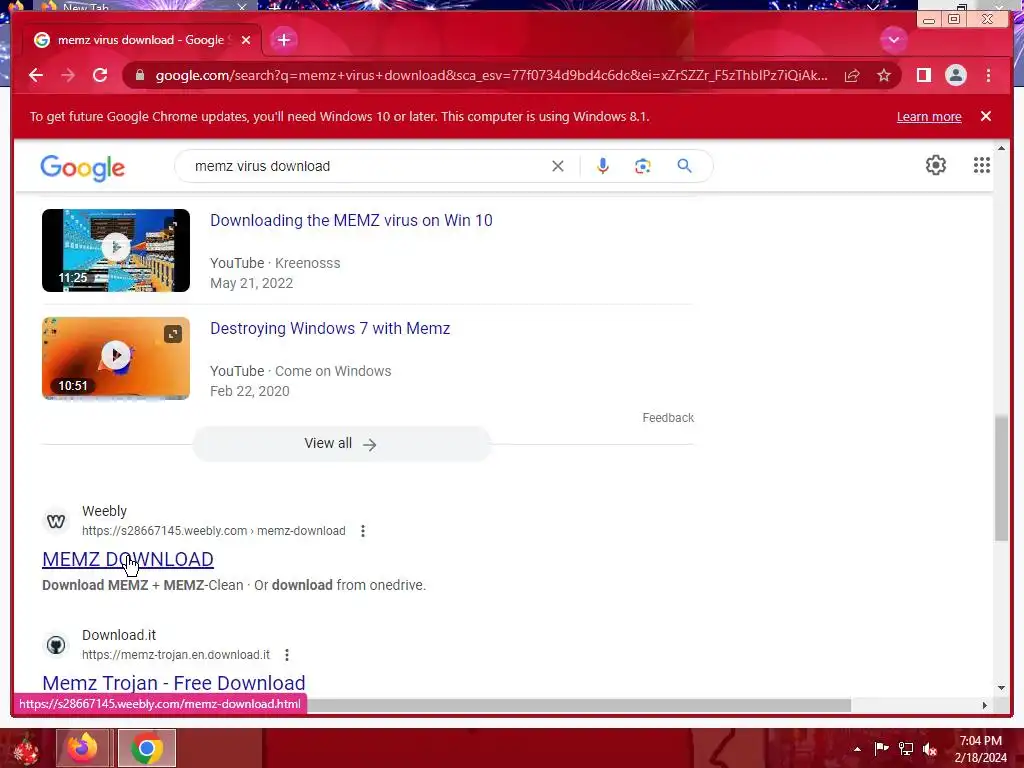Submit search with magnifier icon
Viewport: 1024px width, 768px height.
coord(684,166)
